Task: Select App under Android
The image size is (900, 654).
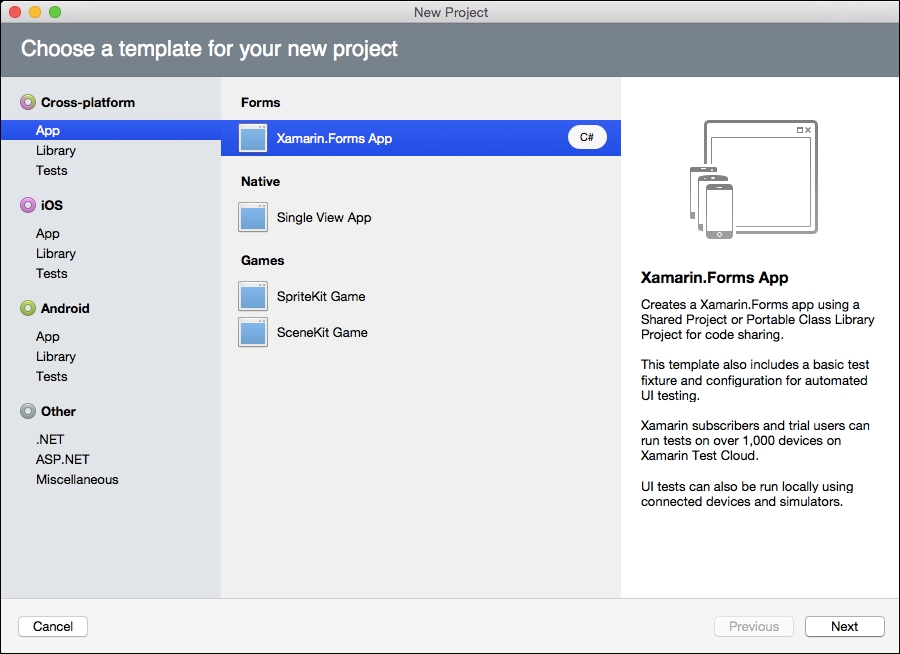Action: tap(48, 336)
